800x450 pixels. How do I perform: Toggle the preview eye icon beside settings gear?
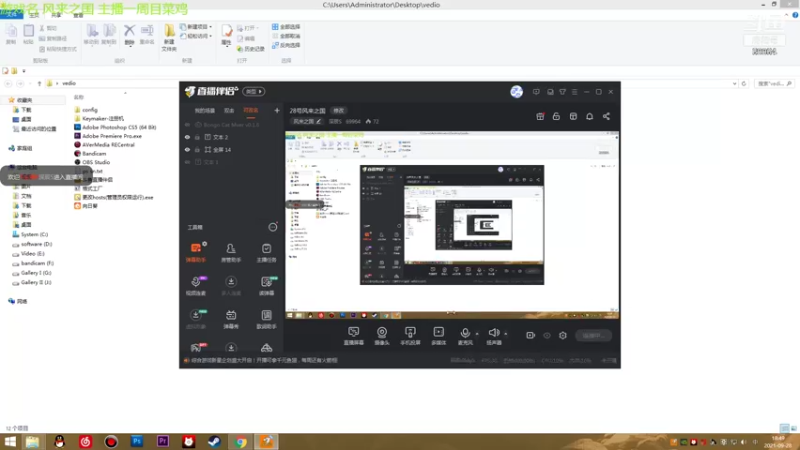click(546, 335)
